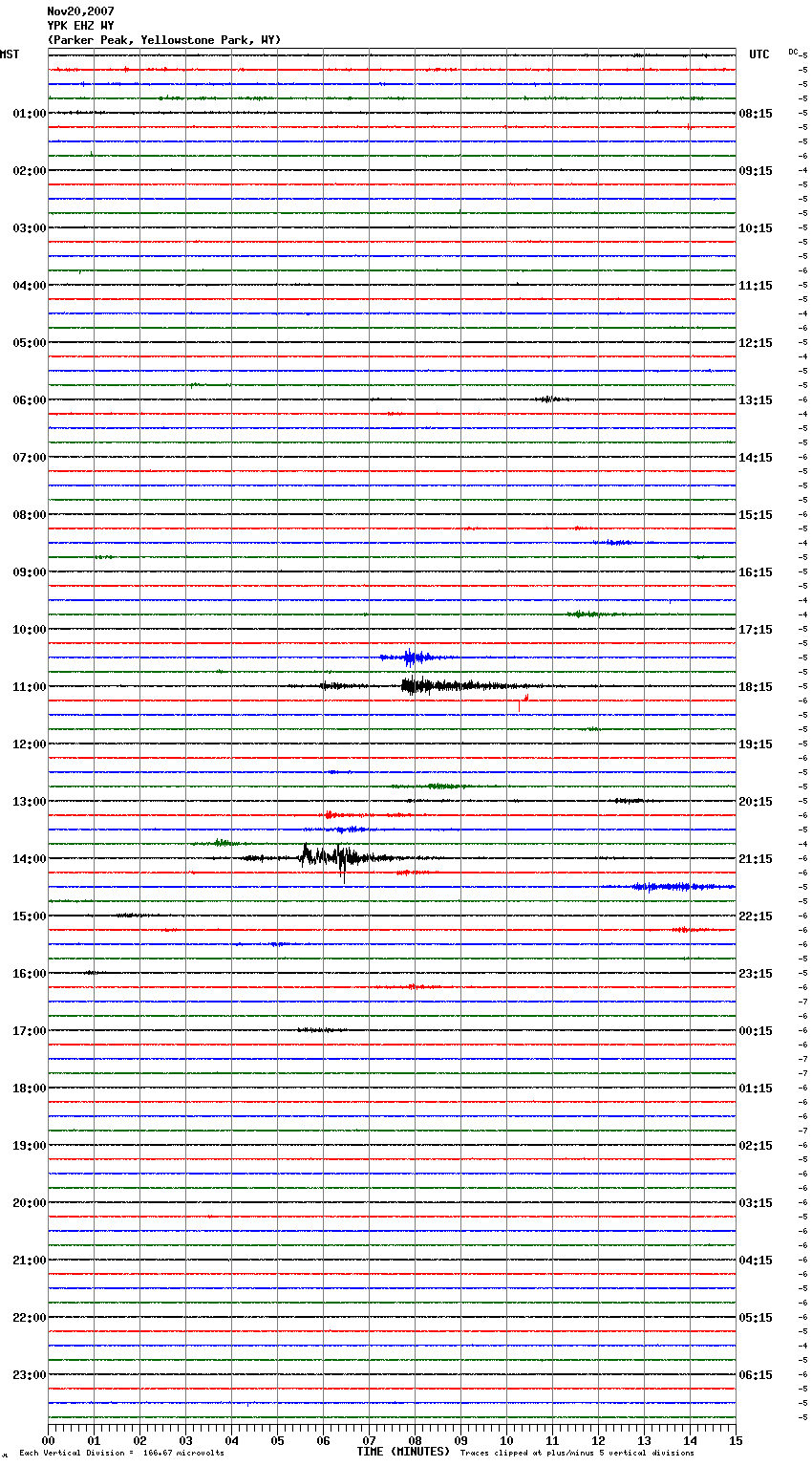Click the Each Vertical Division 166.67 microvolts note

pyautogui.click(x=121, y=1454)
